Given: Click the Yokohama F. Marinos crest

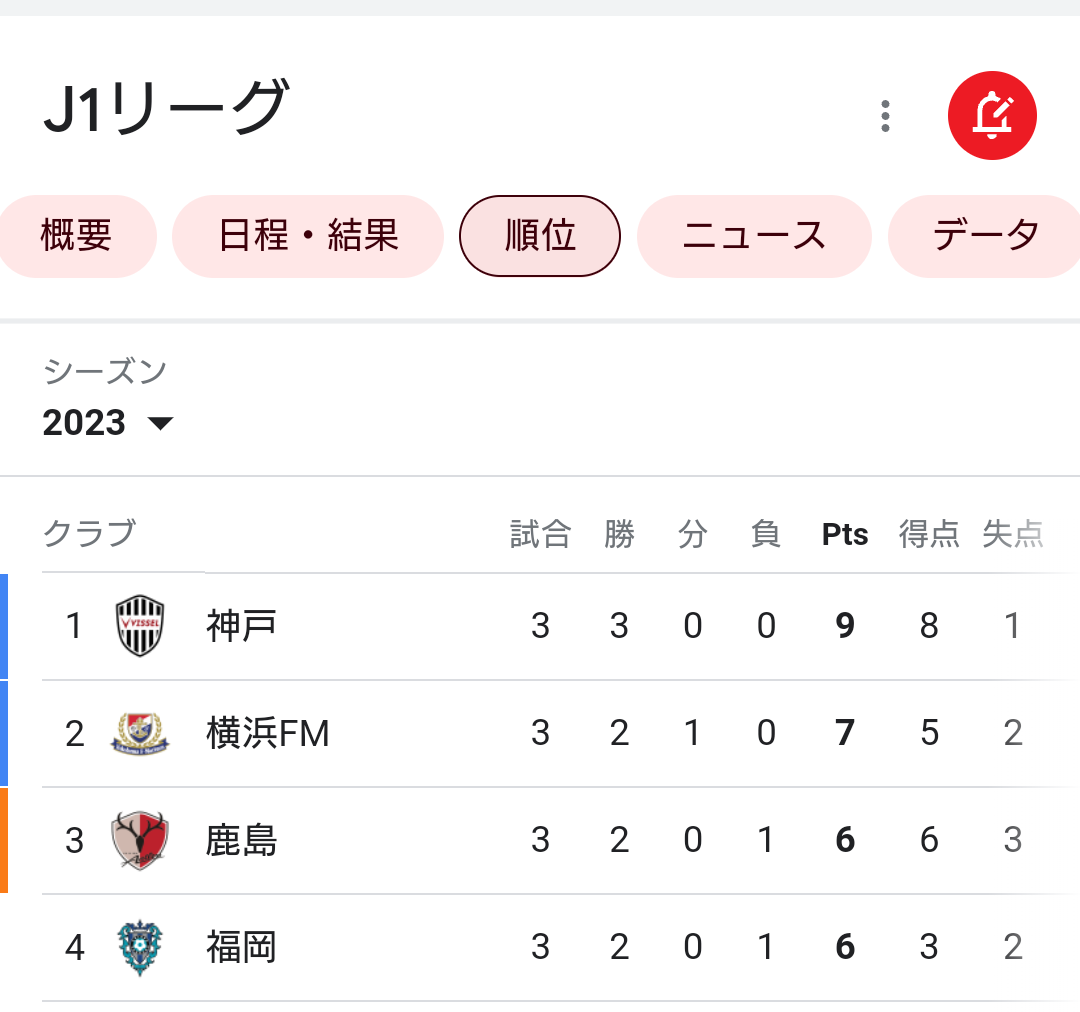Looking at the screenshot, I should point(140,733).
